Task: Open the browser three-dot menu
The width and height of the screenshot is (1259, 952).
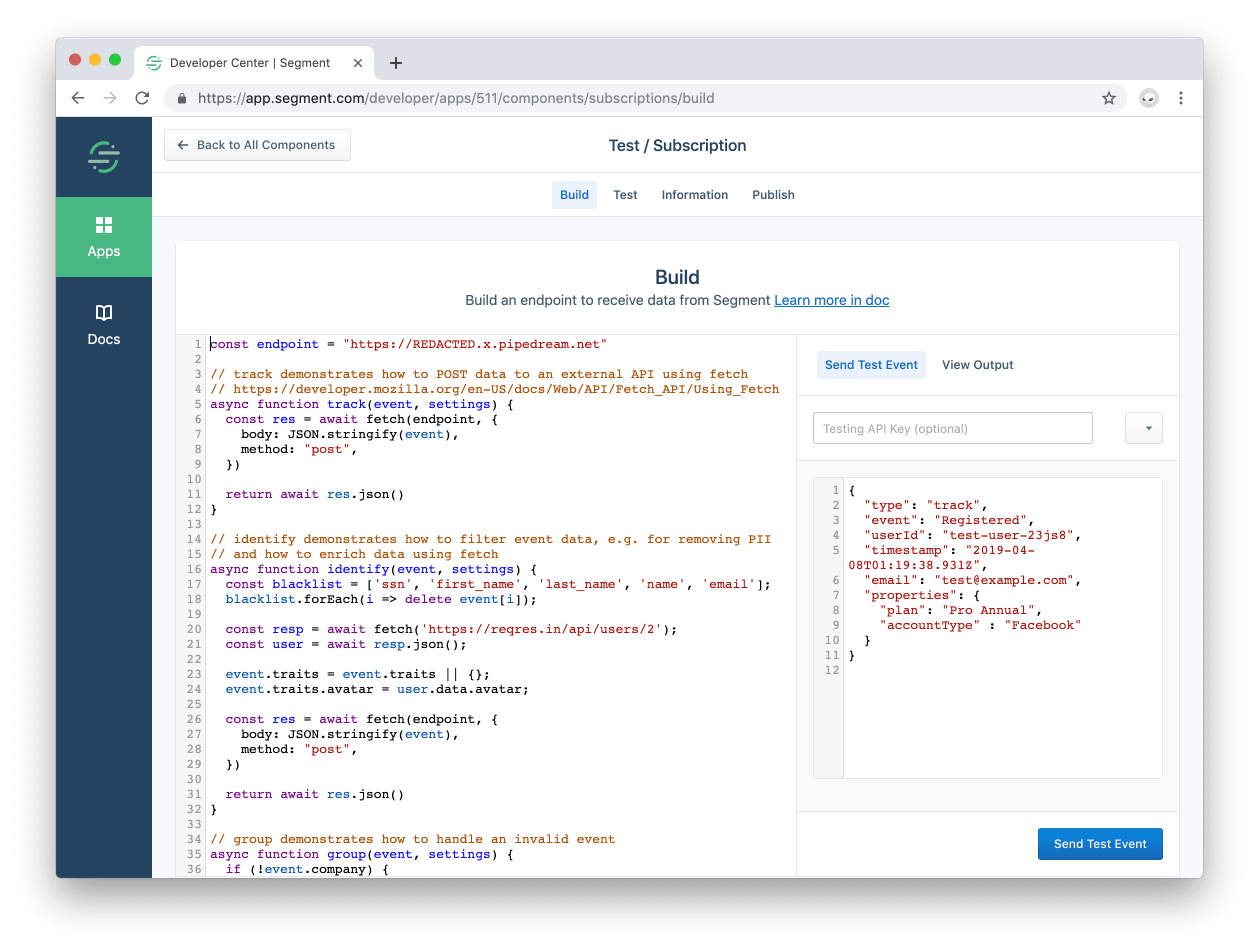Action: (x=1181, y=98)
